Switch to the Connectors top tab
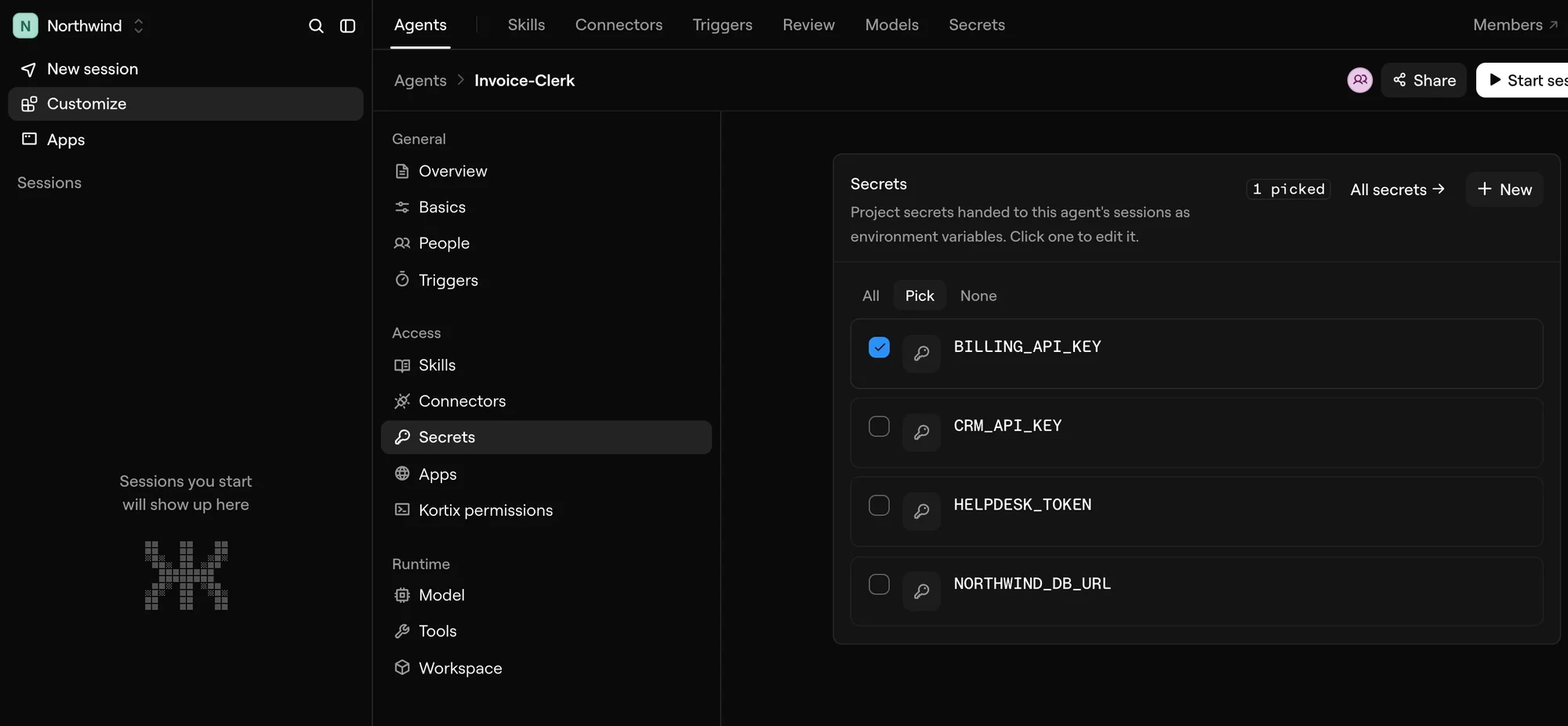Viewport: 1568px width, 726px height. click(x=619, y=25)
